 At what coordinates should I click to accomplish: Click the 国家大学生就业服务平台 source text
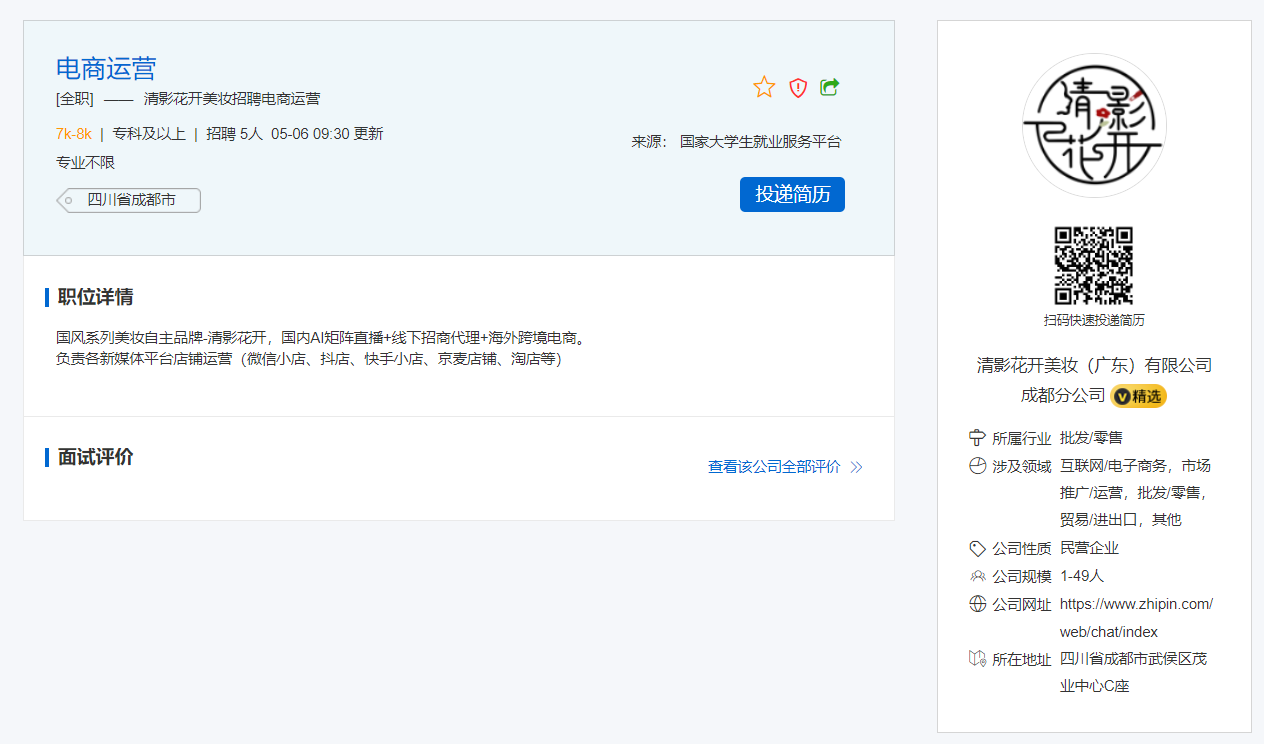[761, 142]
